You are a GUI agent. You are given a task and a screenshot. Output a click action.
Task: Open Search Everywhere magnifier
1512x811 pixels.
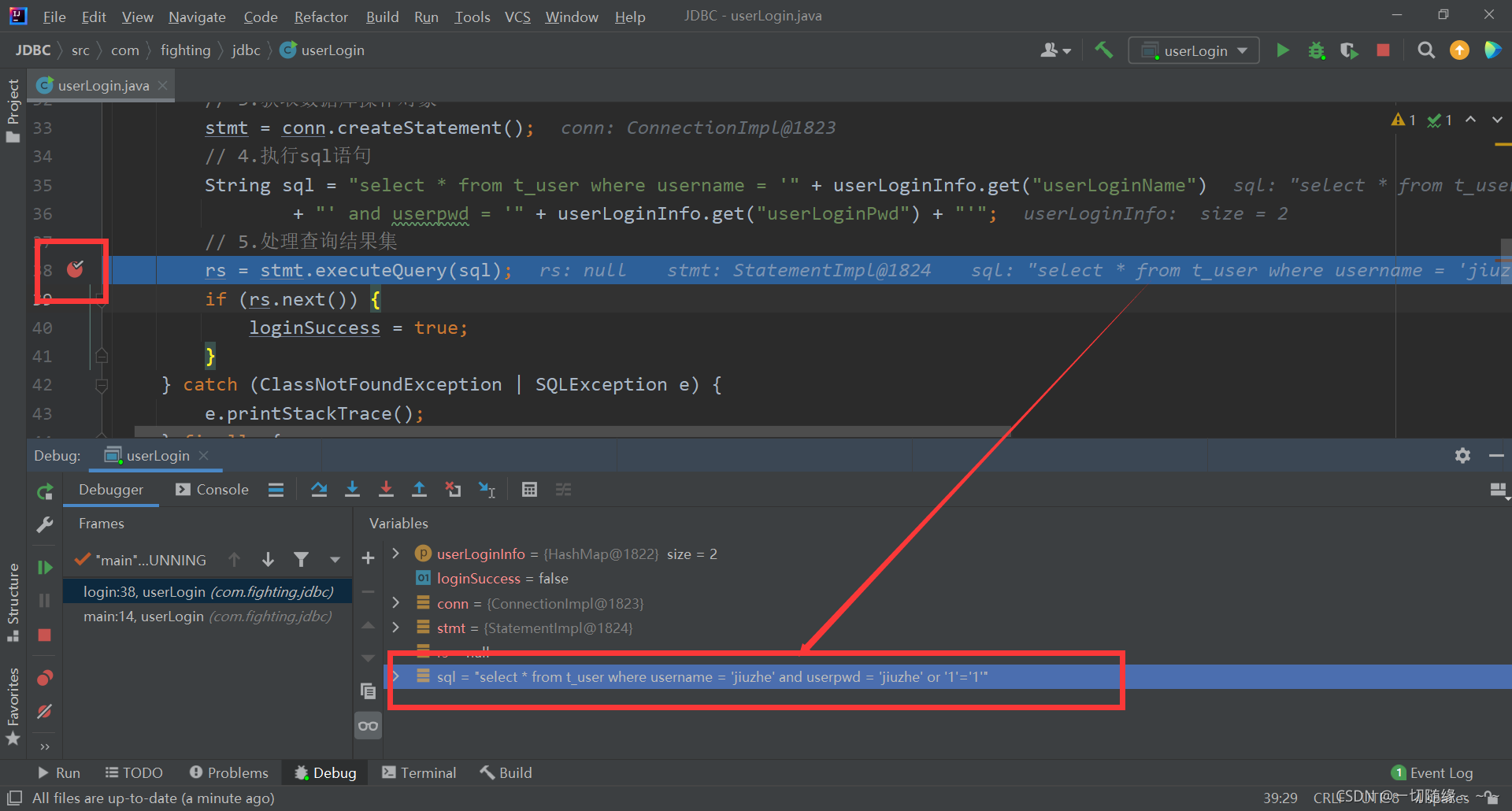pyautogui.click(x=1425, y=50)
